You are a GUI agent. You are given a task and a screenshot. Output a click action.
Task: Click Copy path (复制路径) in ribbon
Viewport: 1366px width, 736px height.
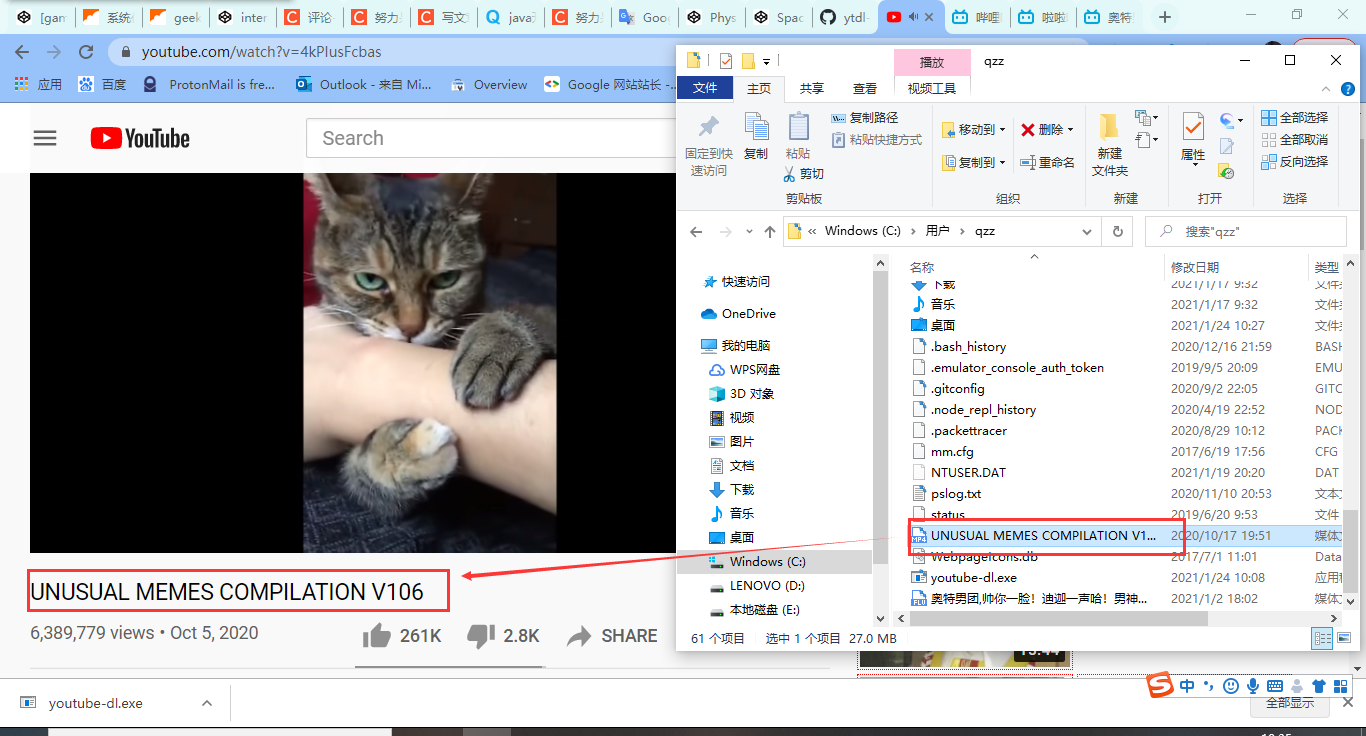(866, 118)
